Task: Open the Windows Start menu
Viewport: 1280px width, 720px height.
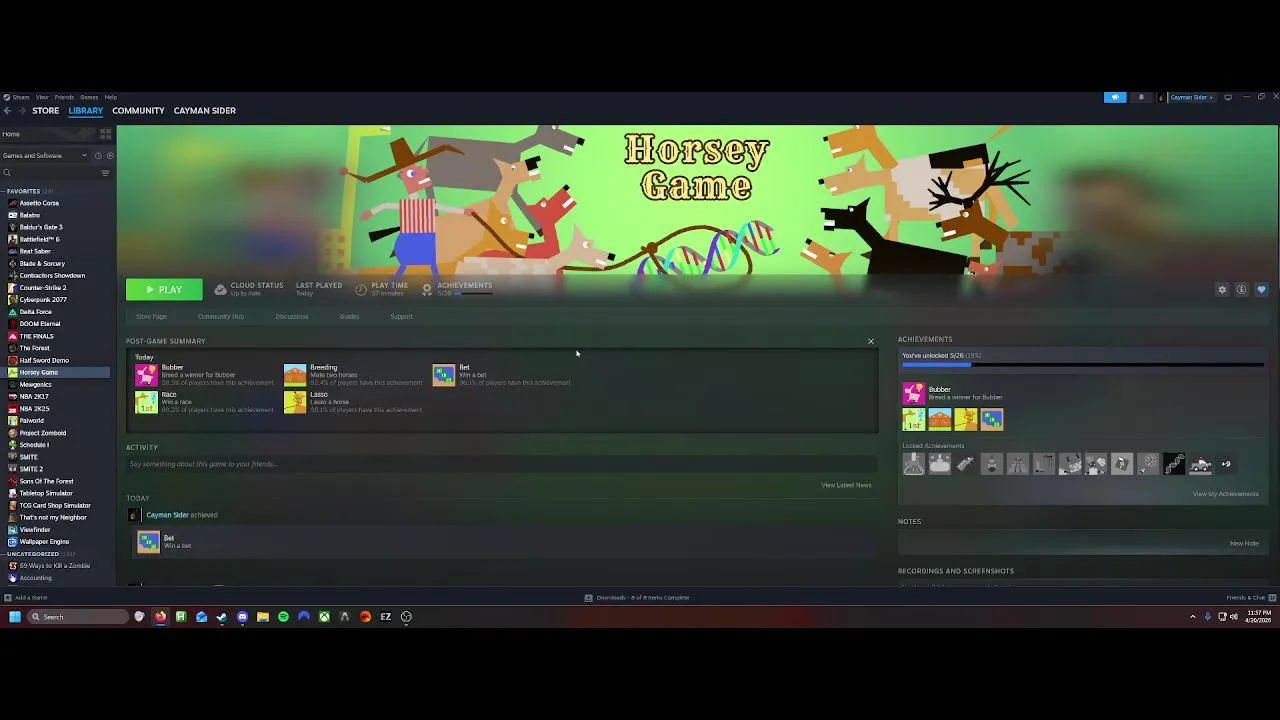Action: coord(15,617)
